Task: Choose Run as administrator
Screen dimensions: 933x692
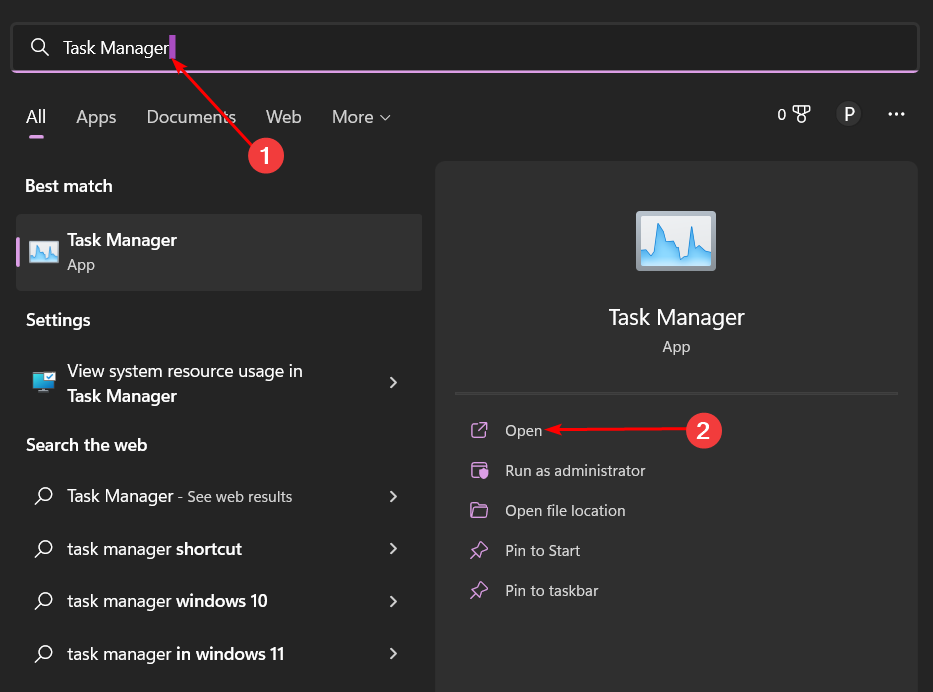Action: pyautogui.click(x=575, y=471)
